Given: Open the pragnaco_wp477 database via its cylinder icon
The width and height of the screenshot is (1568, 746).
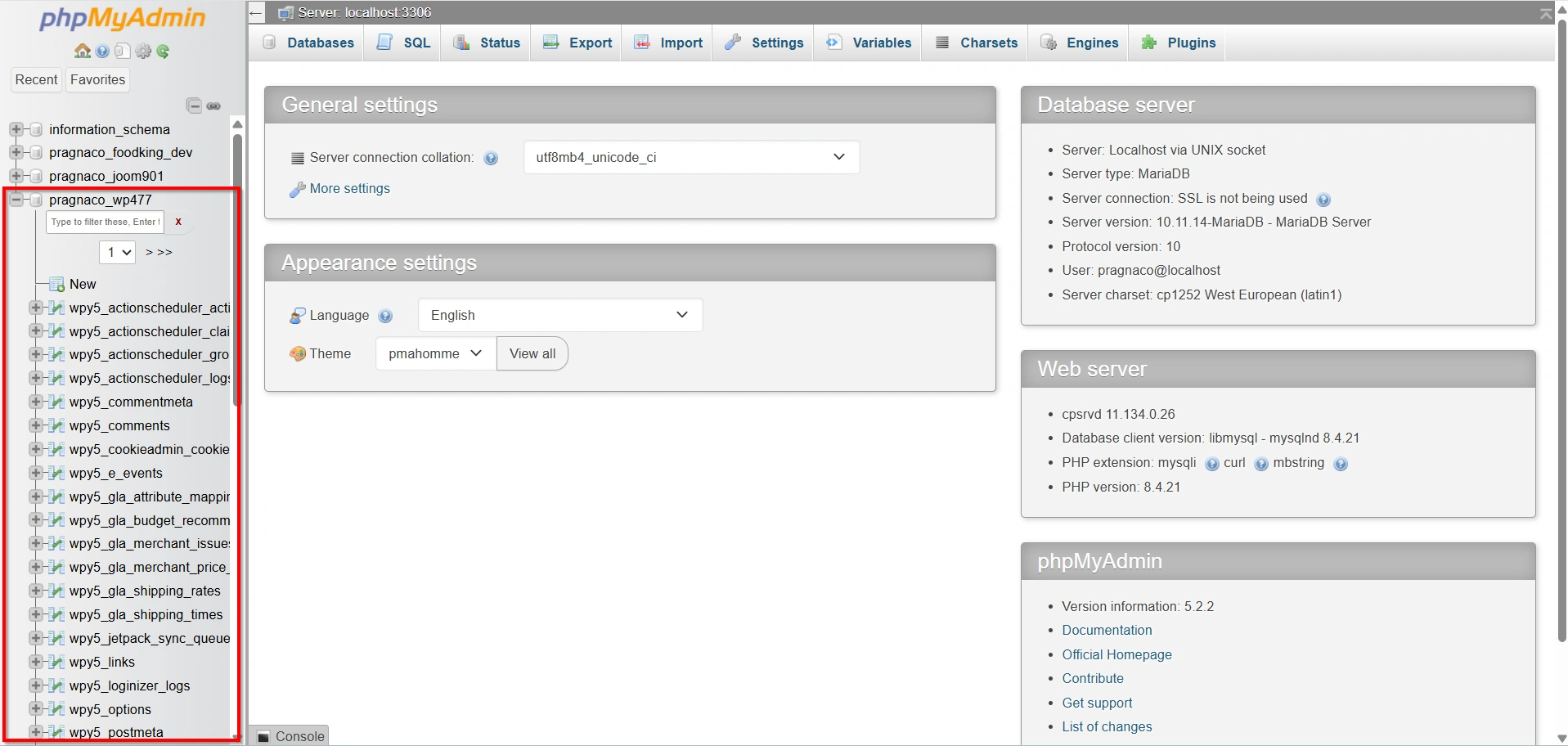Looking at the screenshot, I should (36, 200).
